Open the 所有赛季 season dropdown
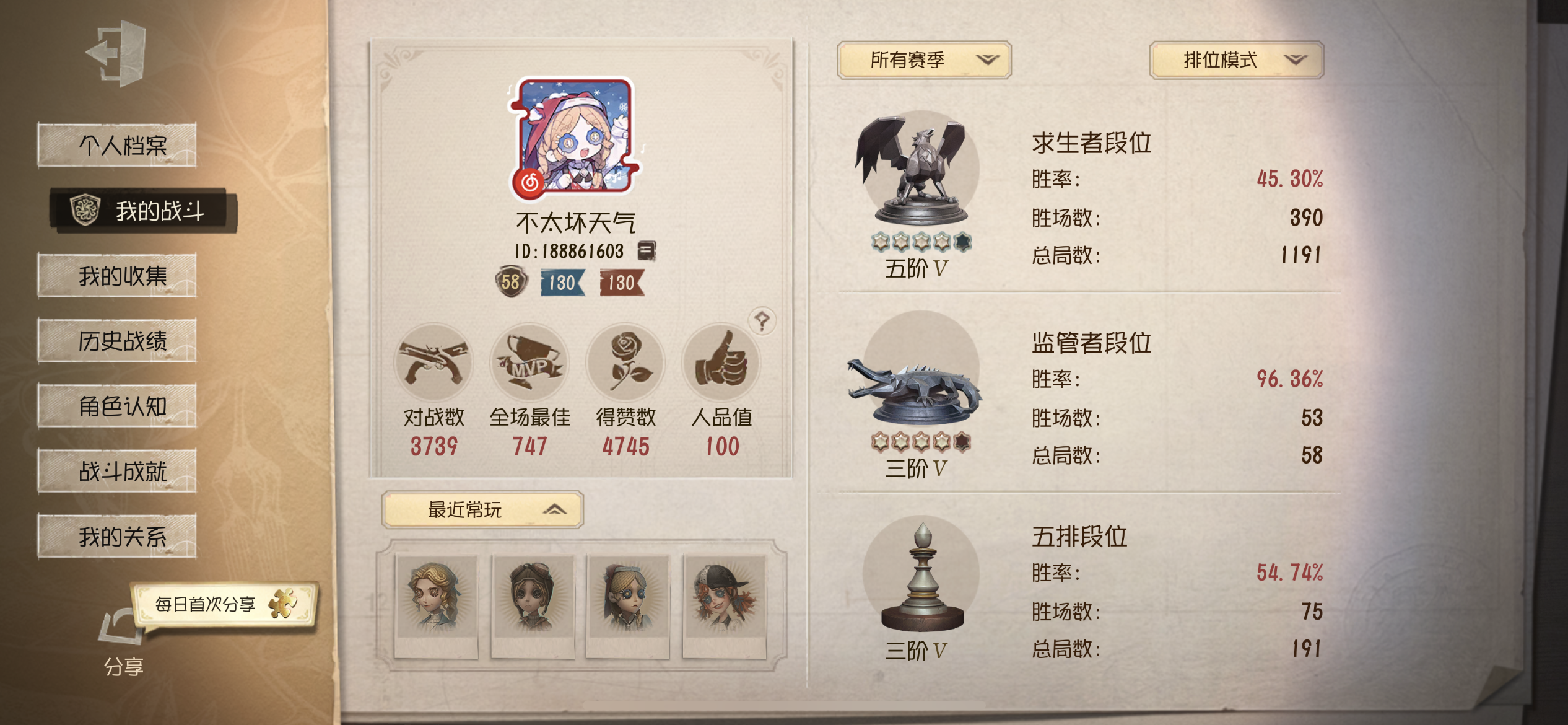The image size is (1568, 725). point(924,60)
